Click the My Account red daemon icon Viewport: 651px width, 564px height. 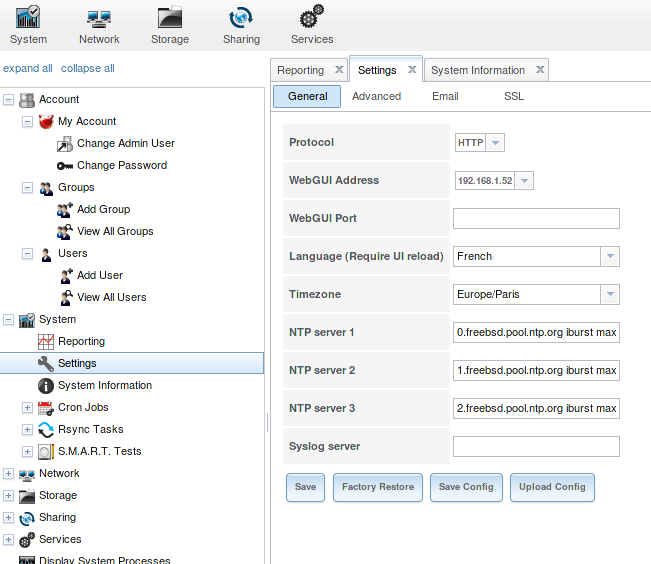coord(46,122)
